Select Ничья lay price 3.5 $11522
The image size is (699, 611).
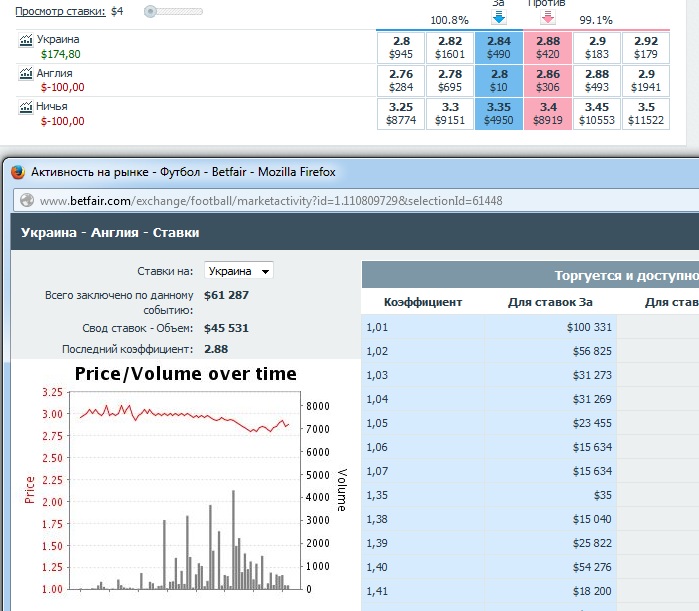[646, 114]
